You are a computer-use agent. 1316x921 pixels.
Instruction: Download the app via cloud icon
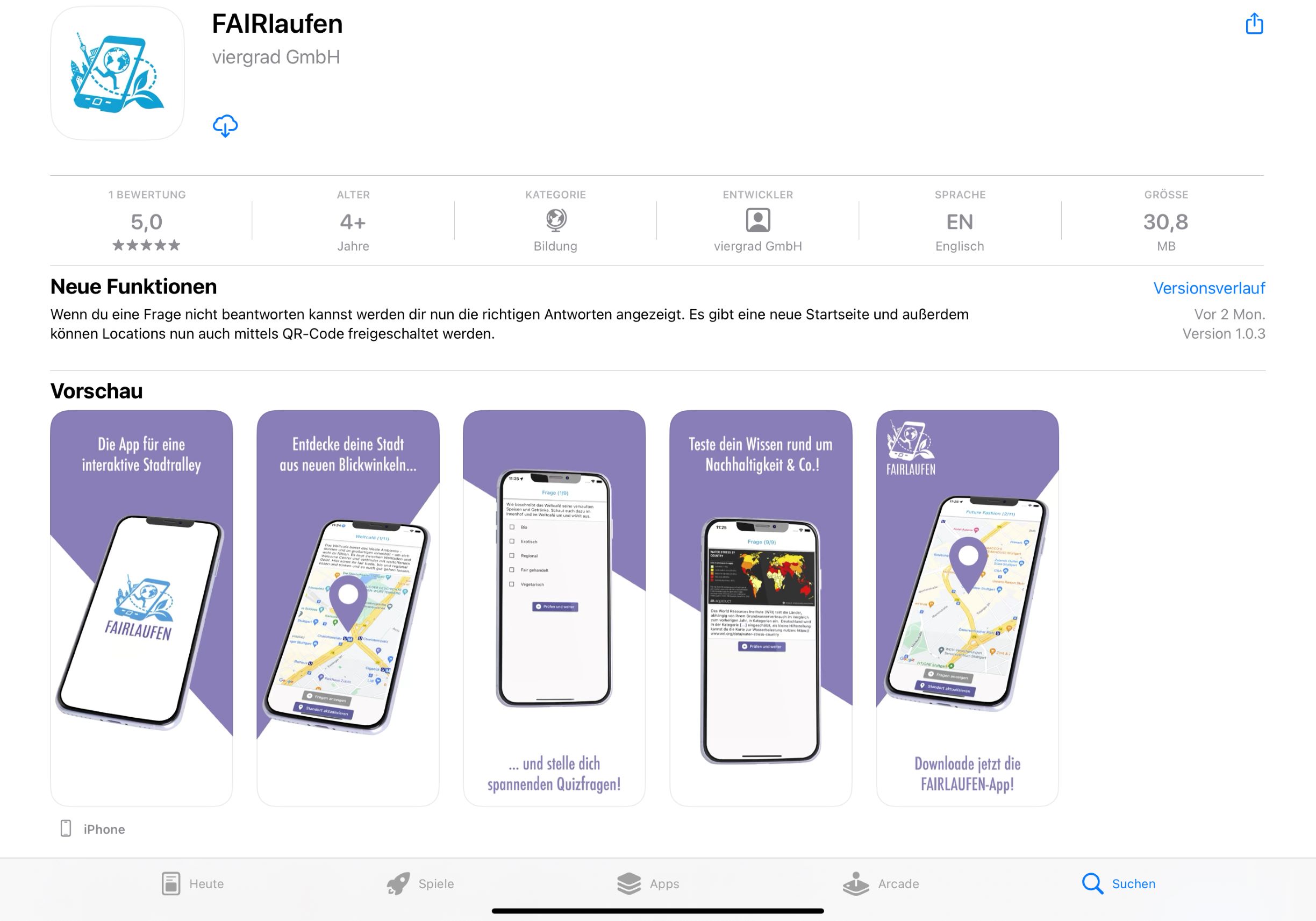click(225, 125)
